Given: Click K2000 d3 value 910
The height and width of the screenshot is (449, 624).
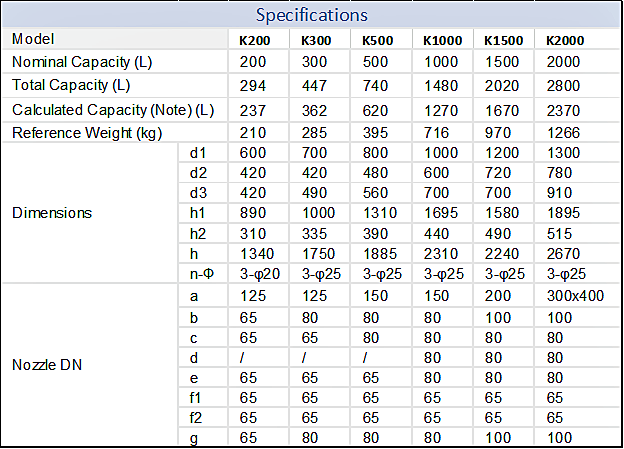Looking at the screenshot, I should (560, 193).
